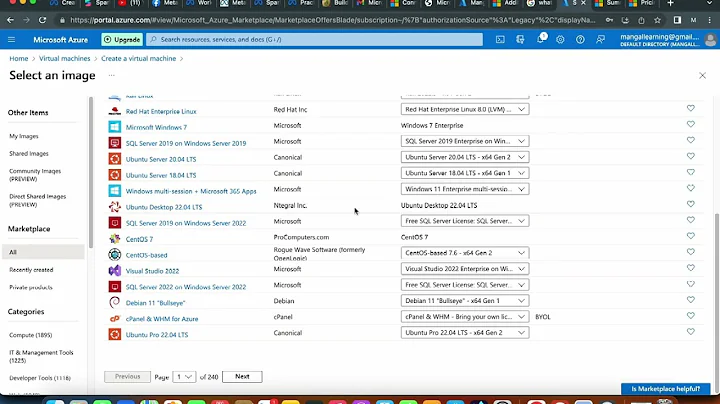Click the cPanel & WHM logo icon
Viewport: 720px width, 404px height.
click(114, 319)
